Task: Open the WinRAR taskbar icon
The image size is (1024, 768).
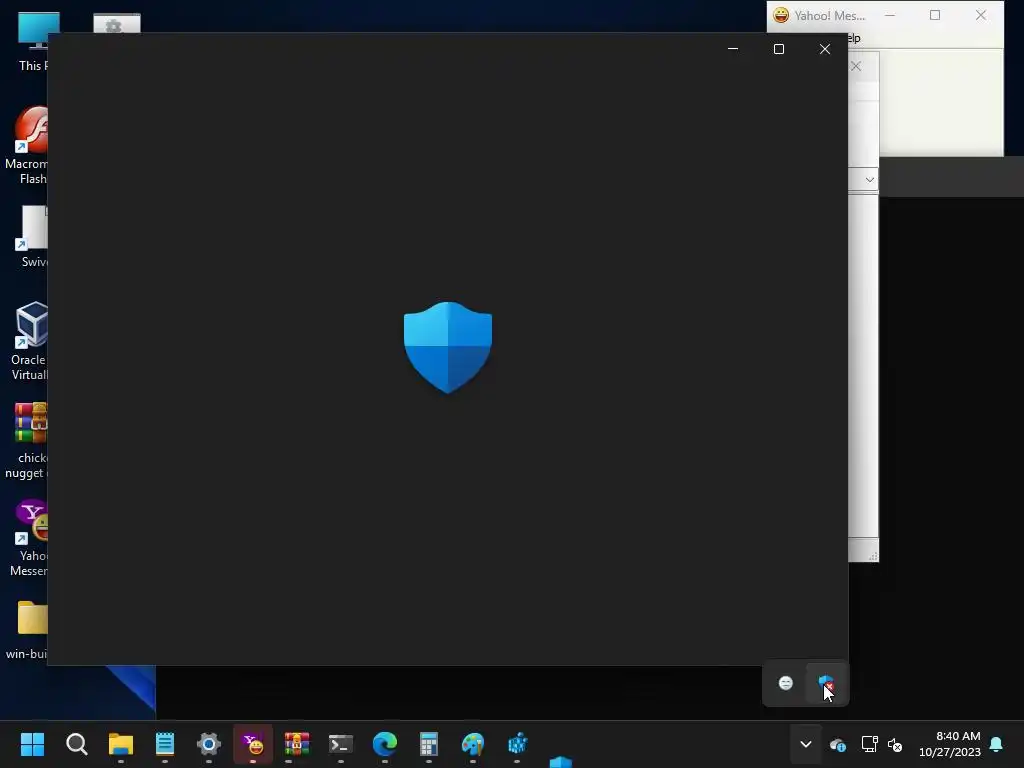Action: 296,744
